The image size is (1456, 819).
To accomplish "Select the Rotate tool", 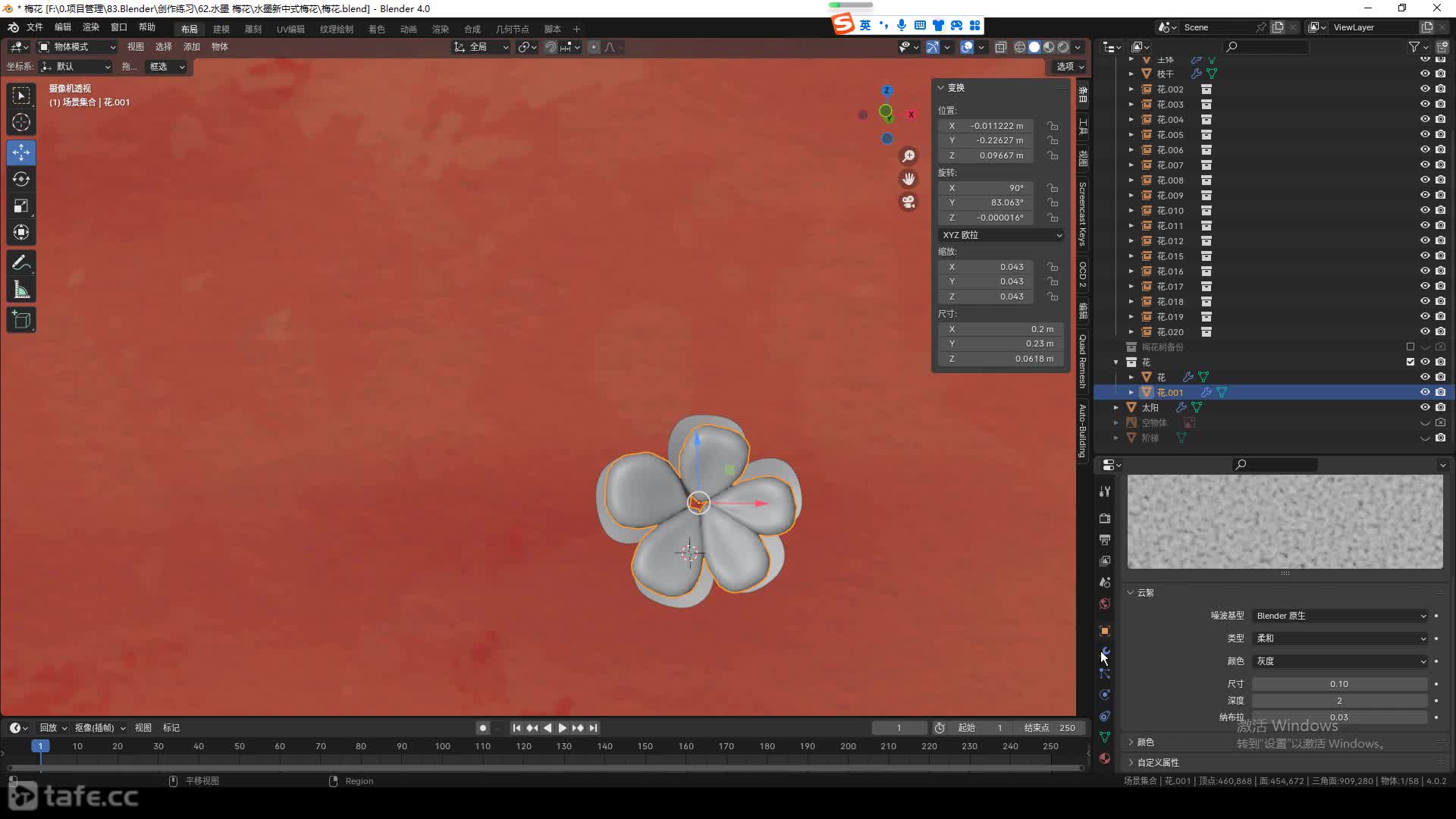I will click(x=21, y=179).
